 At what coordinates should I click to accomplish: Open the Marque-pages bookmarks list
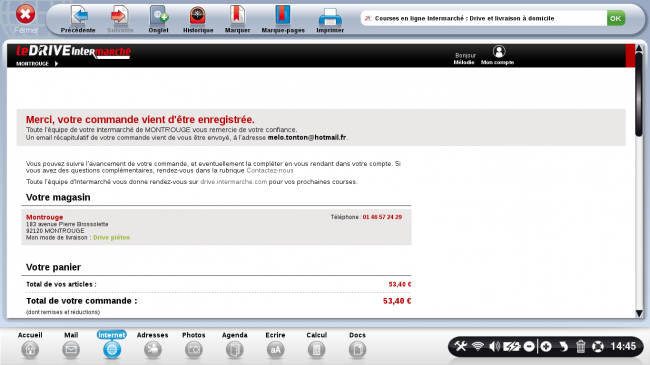(x=283, y=19)
